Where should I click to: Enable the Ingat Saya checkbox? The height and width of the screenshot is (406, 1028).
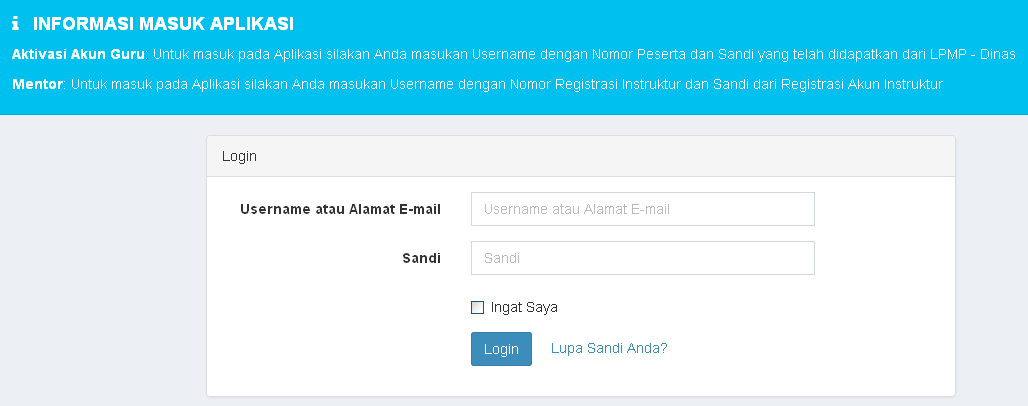click(x=478, y=308)
